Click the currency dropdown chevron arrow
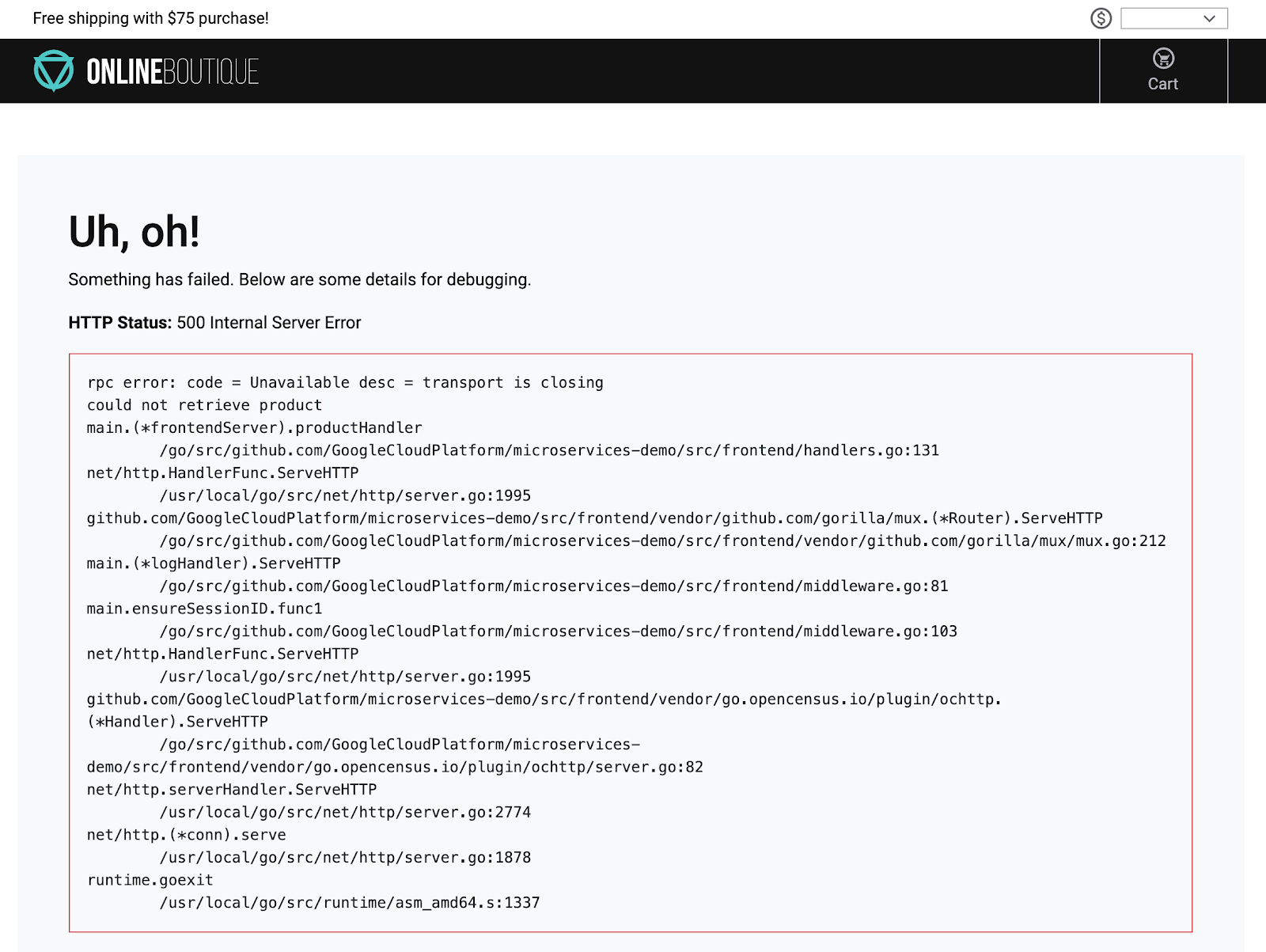This screenshot has width=1266, height=952. [1209, 18]
